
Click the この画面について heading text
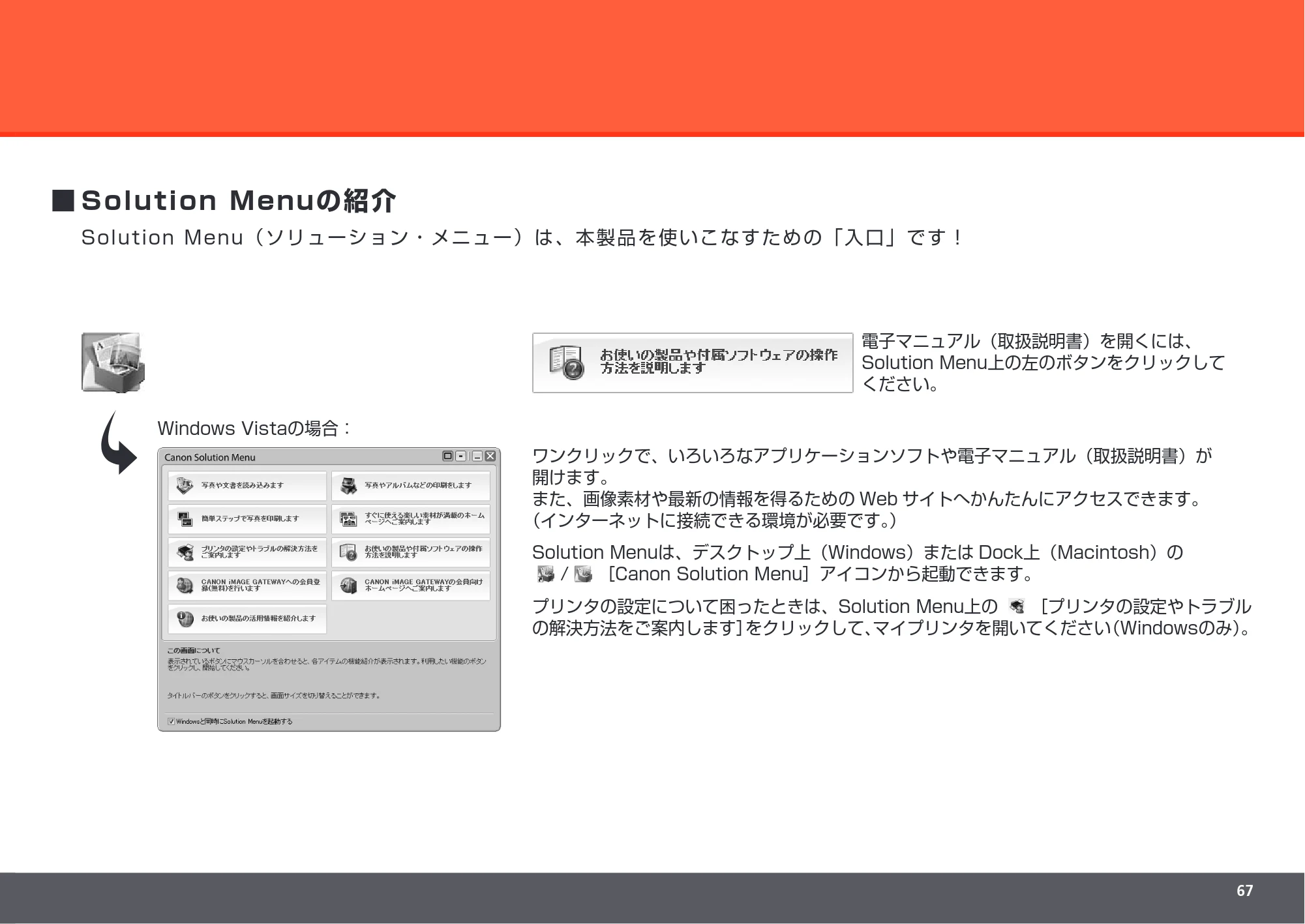coord(194,650)
